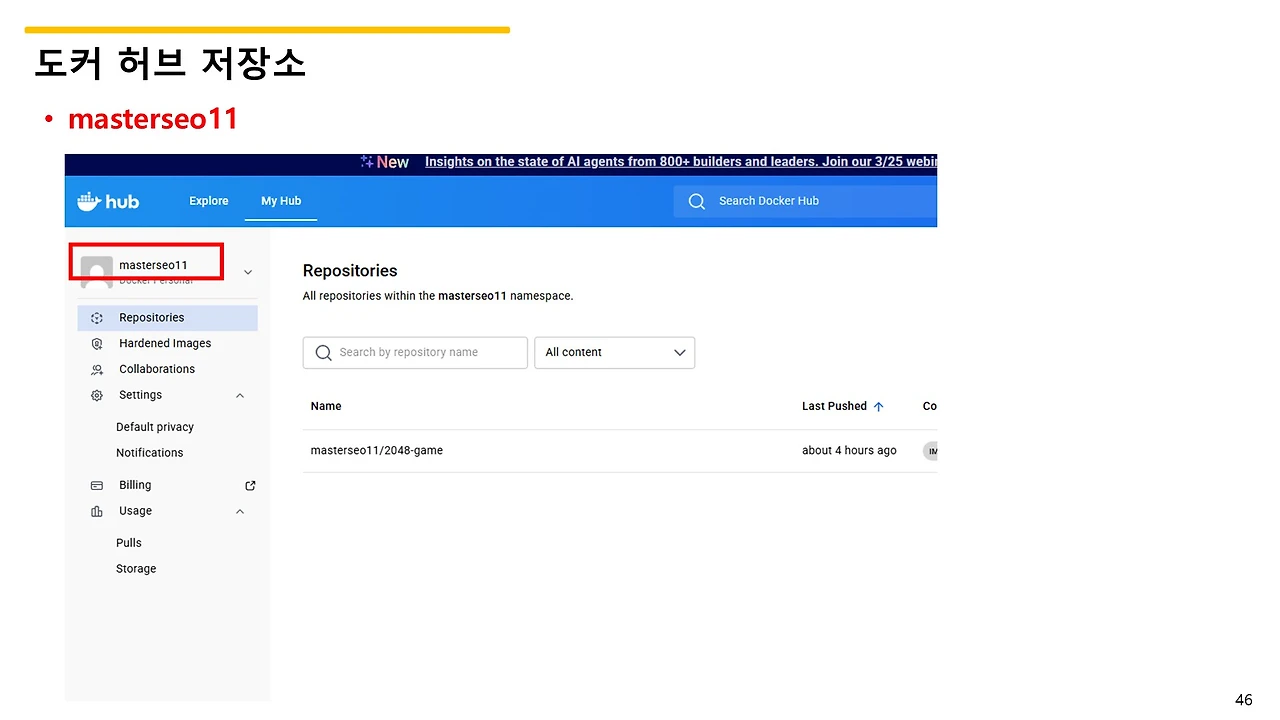The height and width of the screenshot is (720, 1280).
Task: View Storage usage page
Action: point(136,570)
